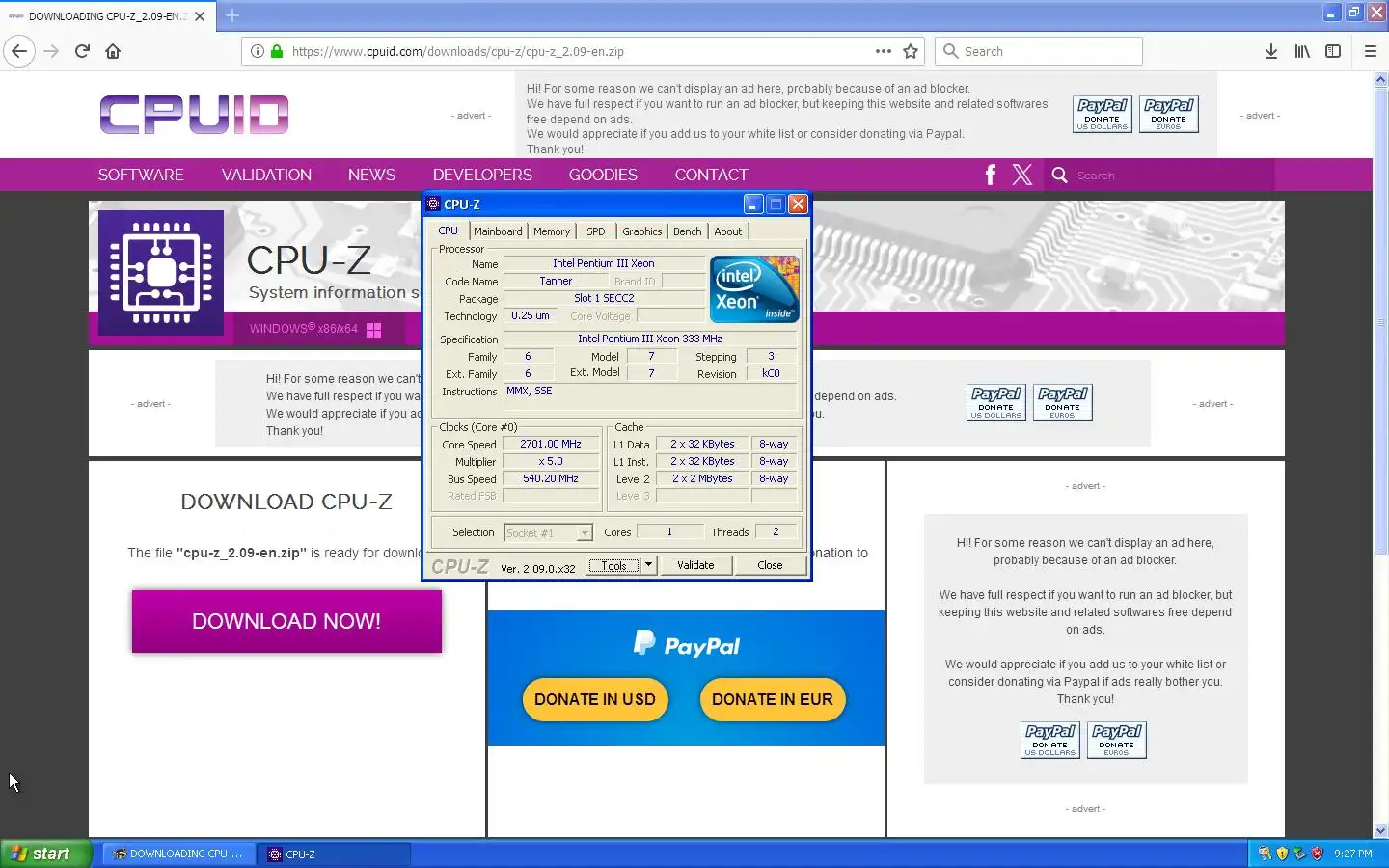Click sidebar PayPal Donate Euros badge
The image size is (1389, 868).
[1116, 740]
